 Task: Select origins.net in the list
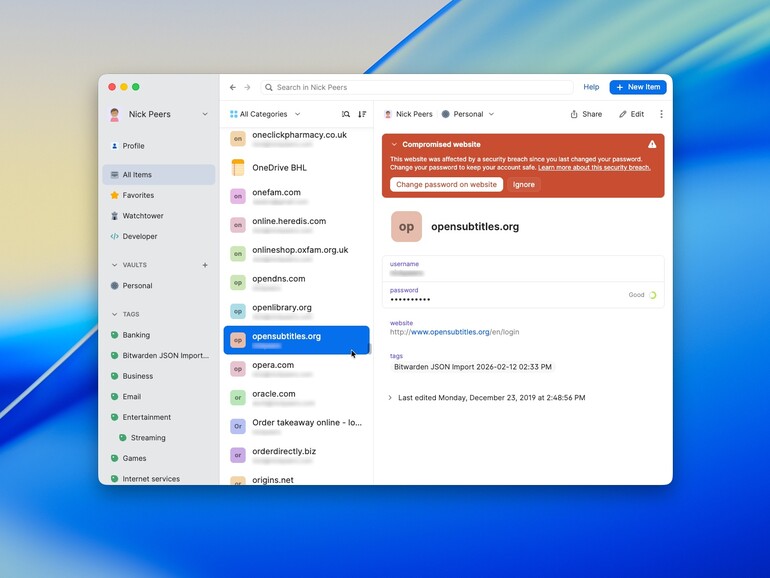pos(296,480)
